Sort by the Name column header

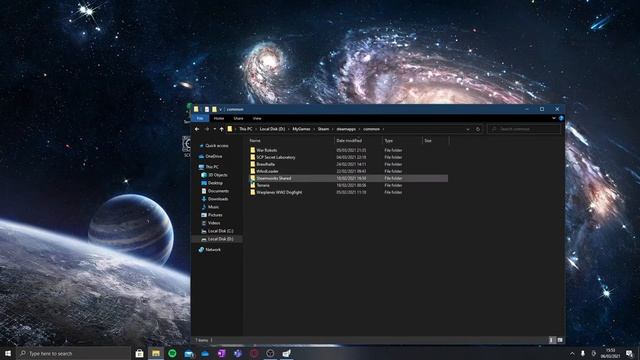(x=255, y=140)
